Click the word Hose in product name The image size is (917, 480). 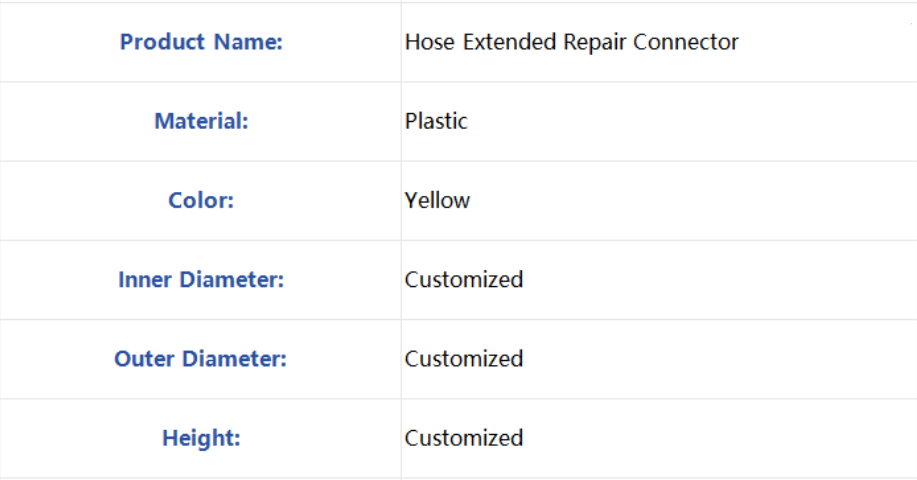point(430,42)
